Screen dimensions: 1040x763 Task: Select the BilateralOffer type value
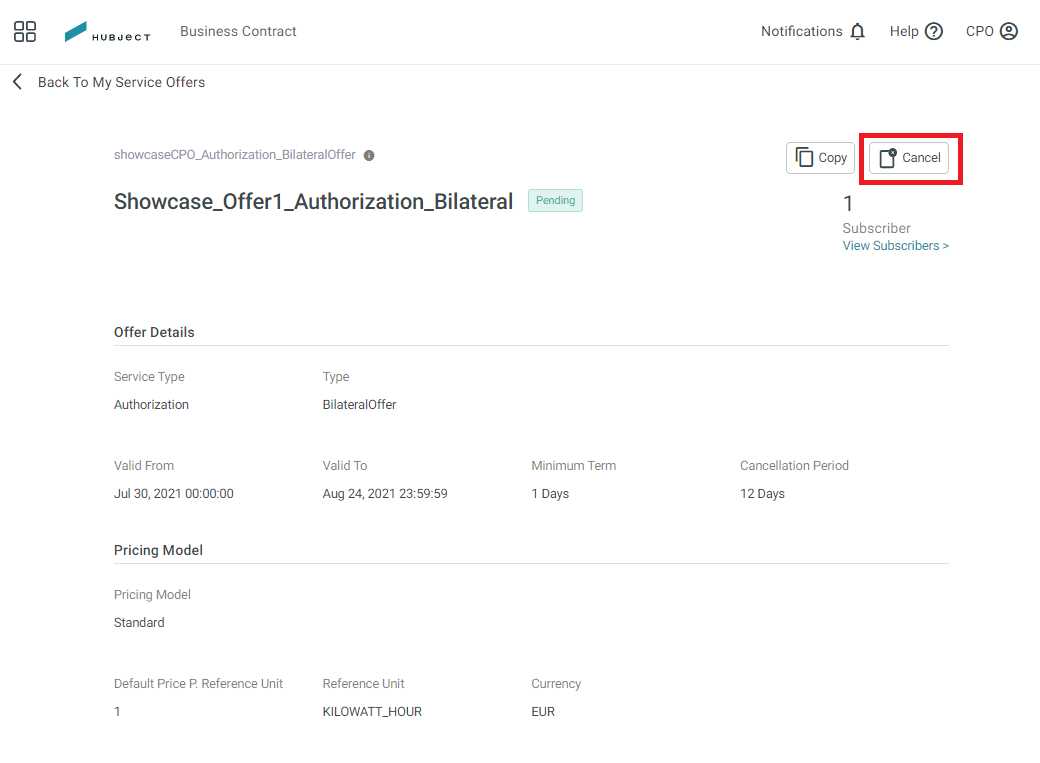(x=359, y=405)
